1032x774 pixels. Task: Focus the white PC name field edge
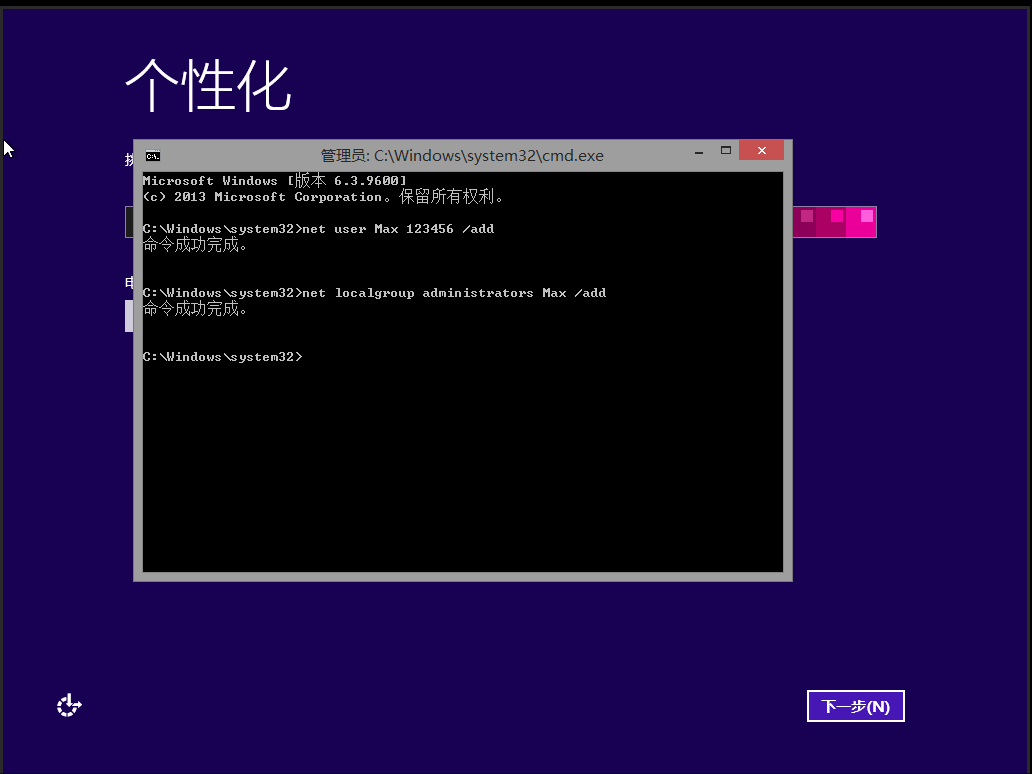[x=128, y=315]
